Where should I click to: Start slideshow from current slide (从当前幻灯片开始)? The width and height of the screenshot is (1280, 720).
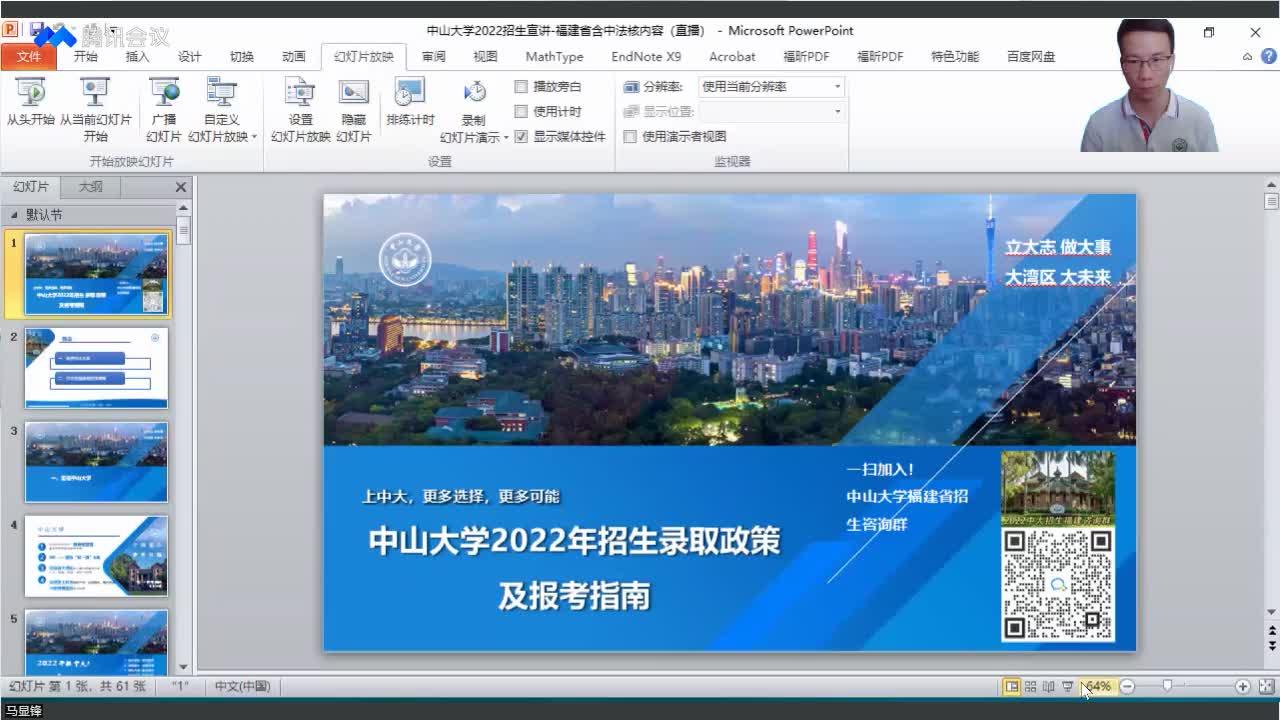coord(95,110)
